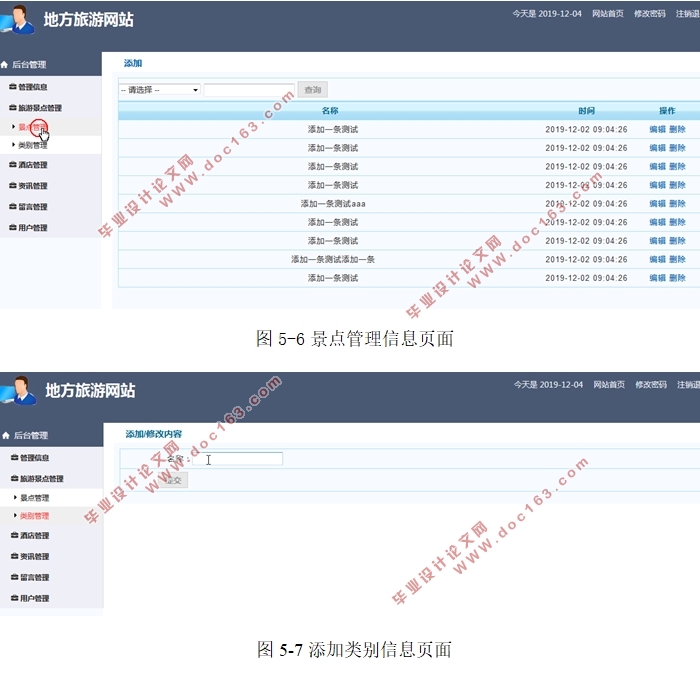Click 编辑 for the 添加一条测试aaa row
The image size is (700, 677).
pos(657,204)
